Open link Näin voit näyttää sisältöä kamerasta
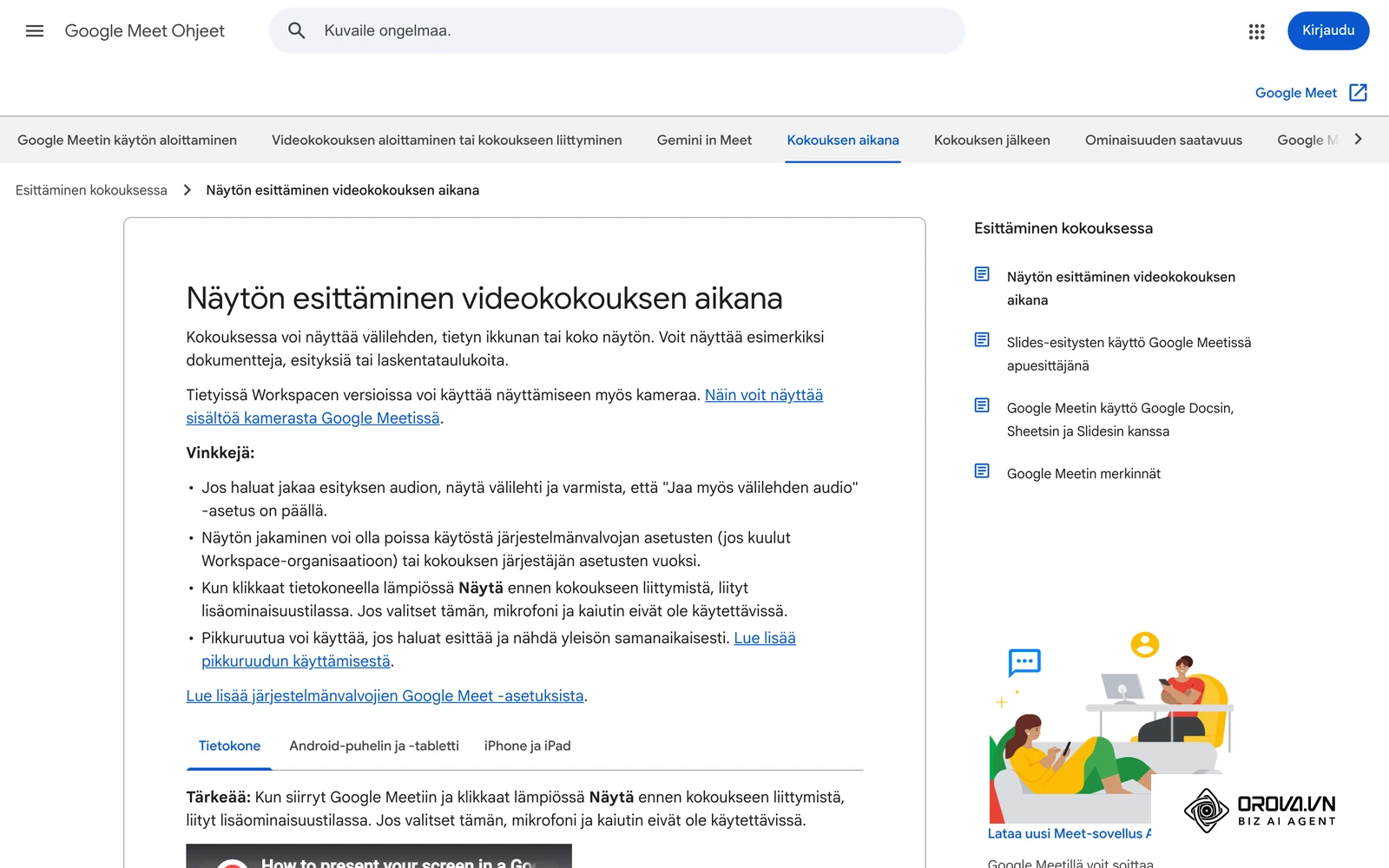 (x=504, y=406)
